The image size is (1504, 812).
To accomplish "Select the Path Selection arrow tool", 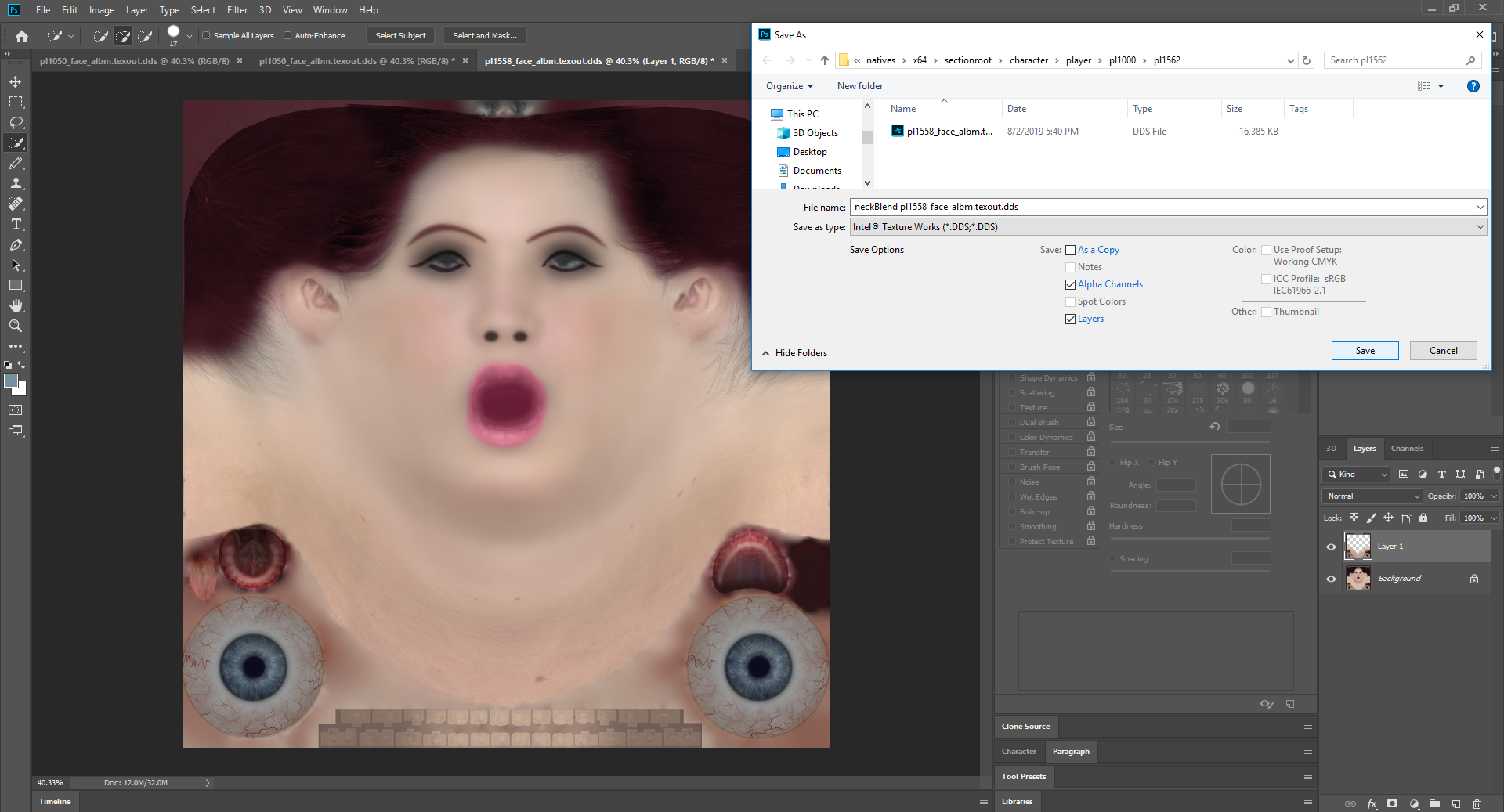I will [x=16, y=265].
